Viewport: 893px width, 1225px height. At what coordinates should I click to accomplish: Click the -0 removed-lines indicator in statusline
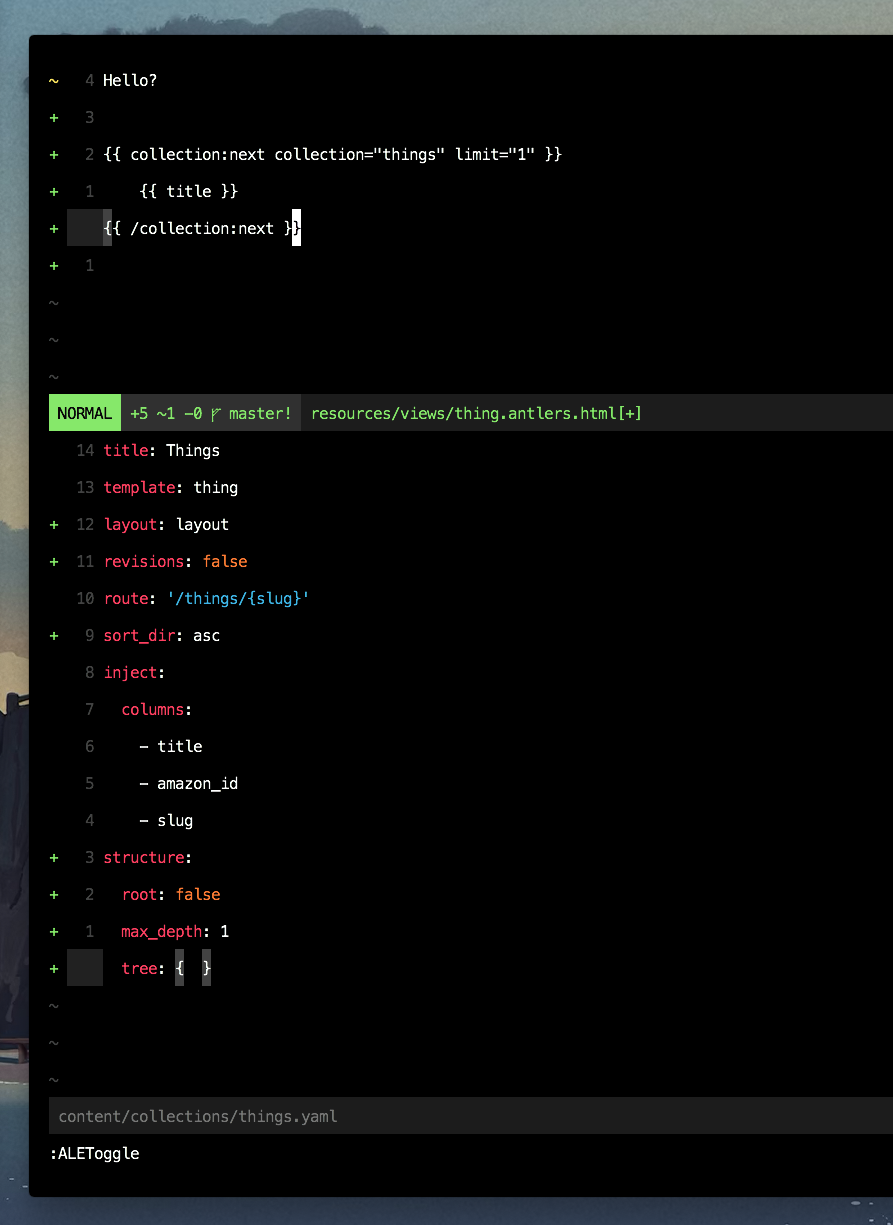(x=191, y=412)
